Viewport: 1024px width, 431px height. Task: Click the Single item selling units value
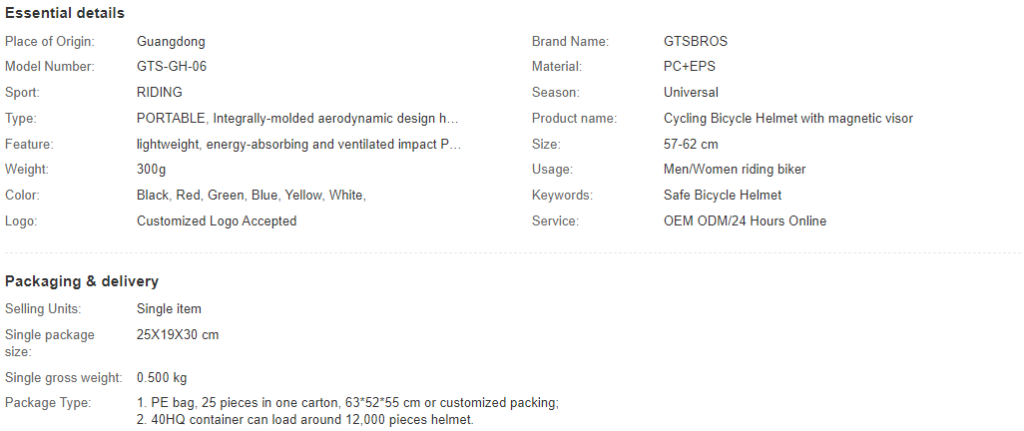168,309
